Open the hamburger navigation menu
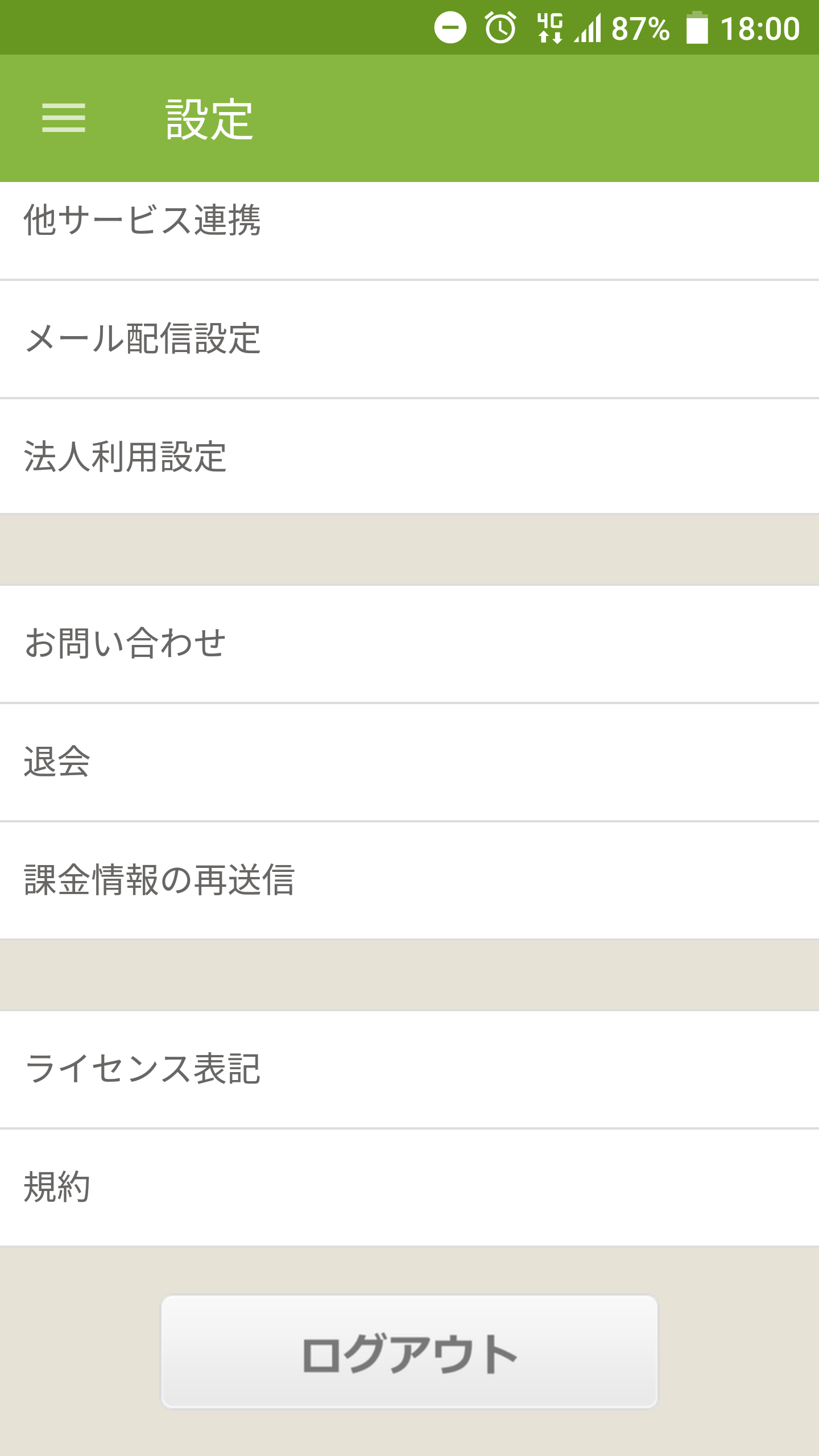 [x=64, y=118]
